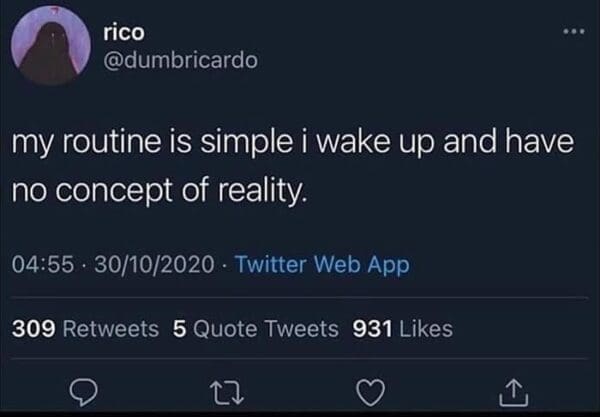Open the profile via display name rico
The height and width of the screenshot is (417, 600).
124,32
